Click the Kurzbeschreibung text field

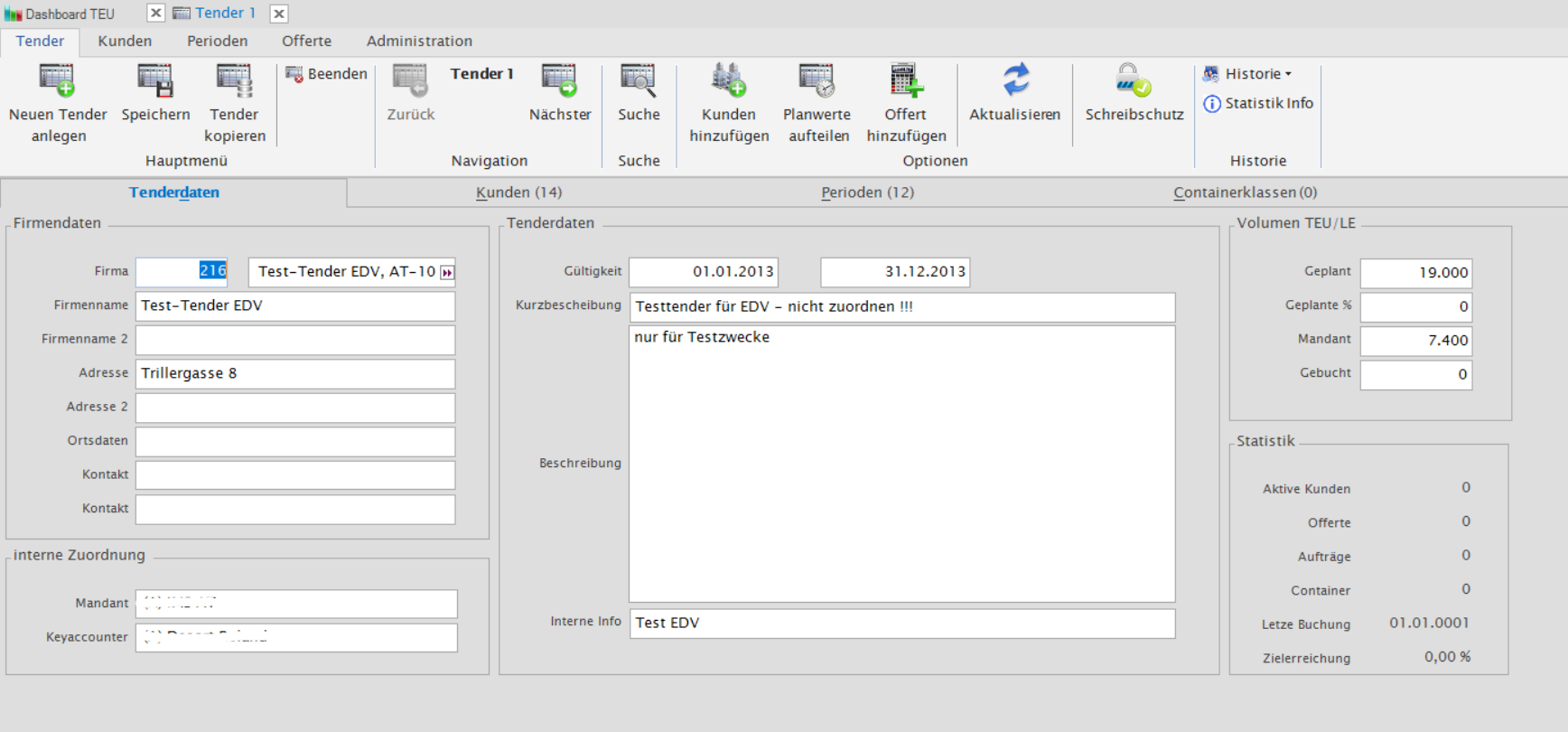[901, 307]
